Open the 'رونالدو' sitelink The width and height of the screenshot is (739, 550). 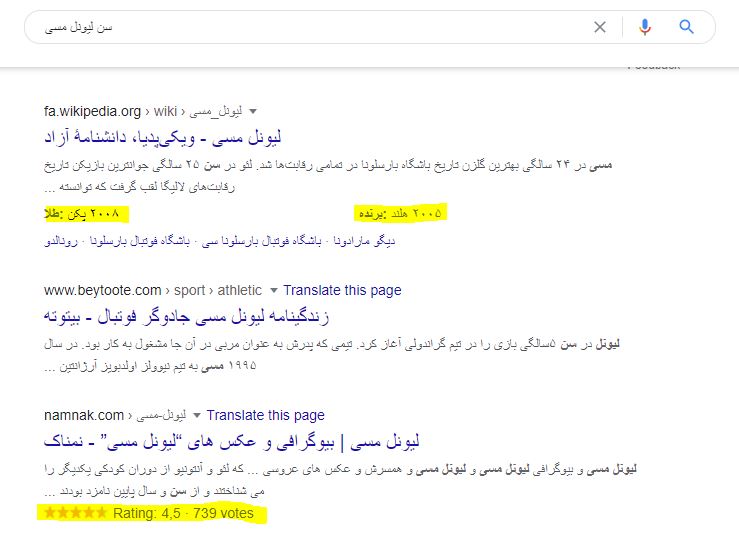[61, 241]
